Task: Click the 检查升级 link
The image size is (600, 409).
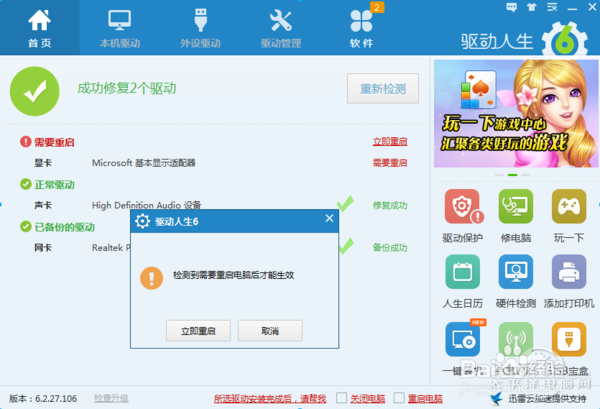Action: point(111,398)
